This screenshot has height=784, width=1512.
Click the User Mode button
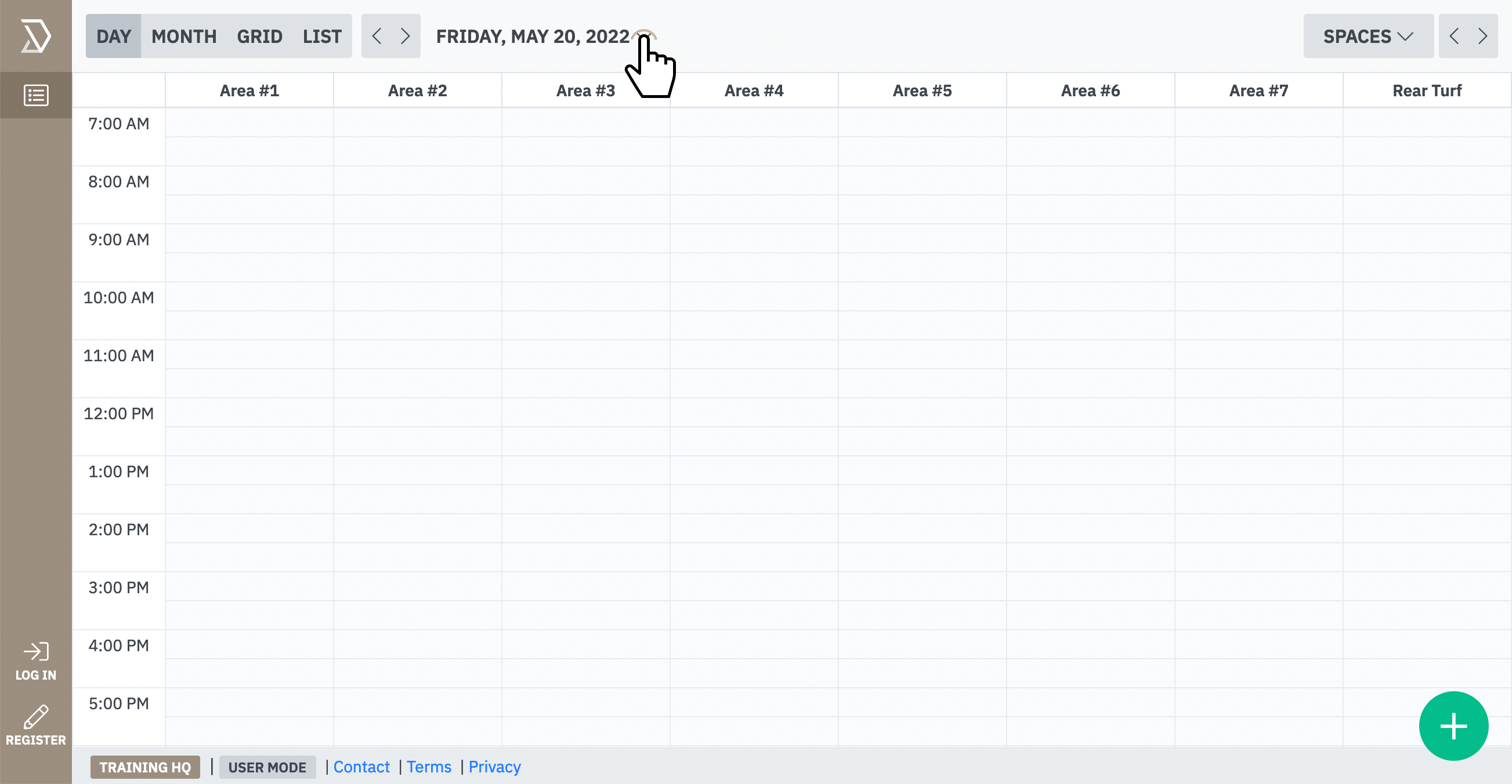[267, 767]
